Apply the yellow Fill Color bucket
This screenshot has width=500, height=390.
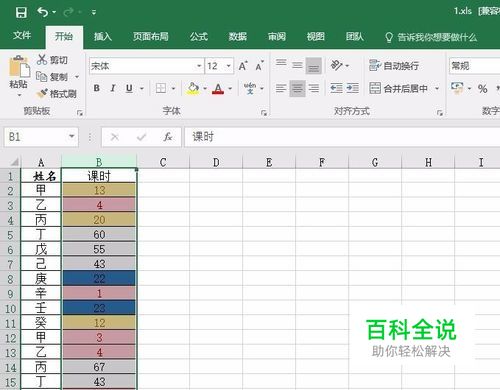tap(193, 88)
